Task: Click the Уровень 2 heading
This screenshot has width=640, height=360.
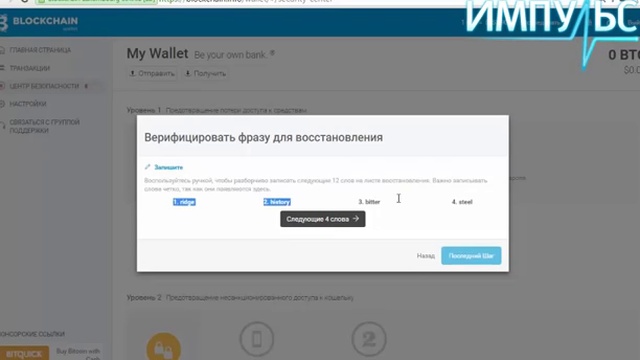Action: coord(144,298)
